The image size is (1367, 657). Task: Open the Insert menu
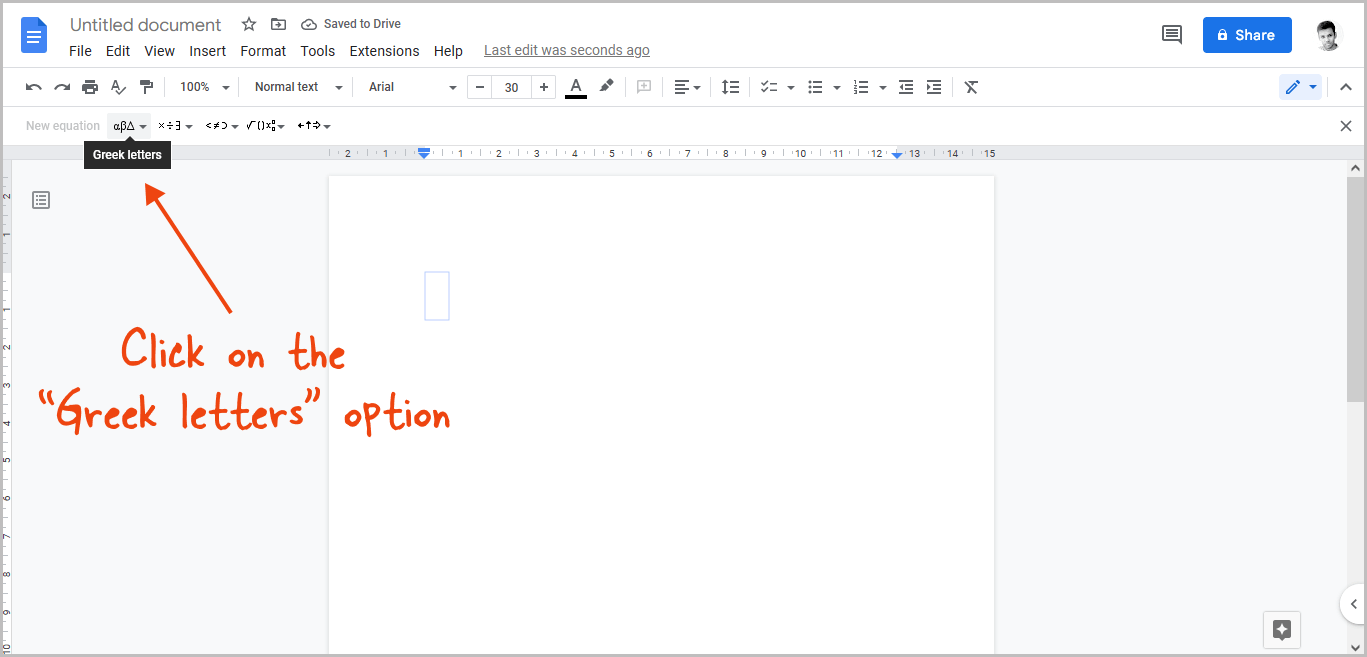[x=207, y=50]
